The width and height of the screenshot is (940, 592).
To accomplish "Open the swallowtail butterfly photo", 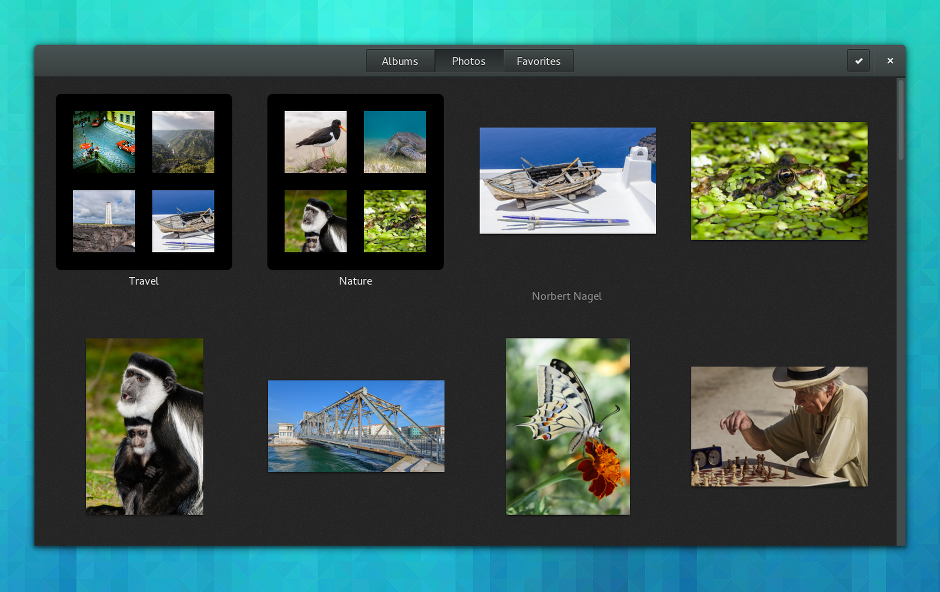I will coord(568,427).
